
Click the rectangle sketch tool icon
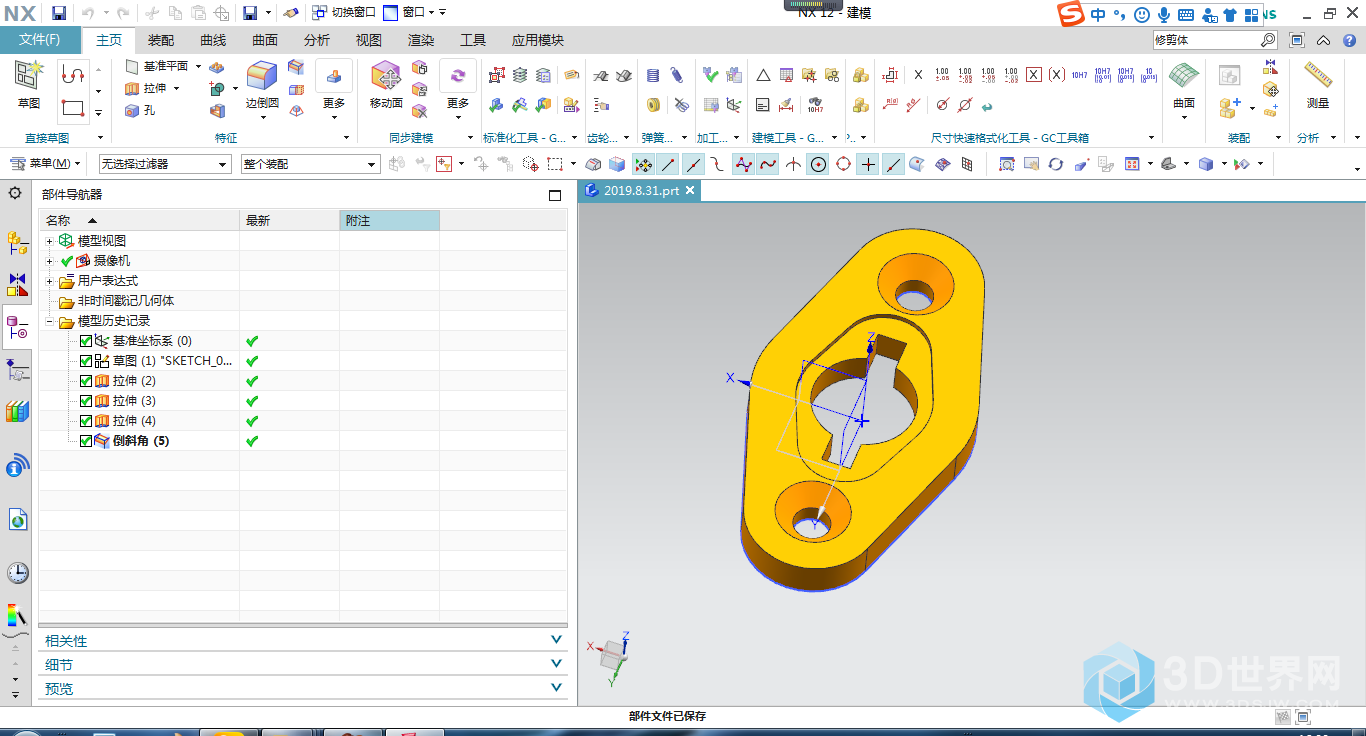pyautogui.click(x=73, y=108)
